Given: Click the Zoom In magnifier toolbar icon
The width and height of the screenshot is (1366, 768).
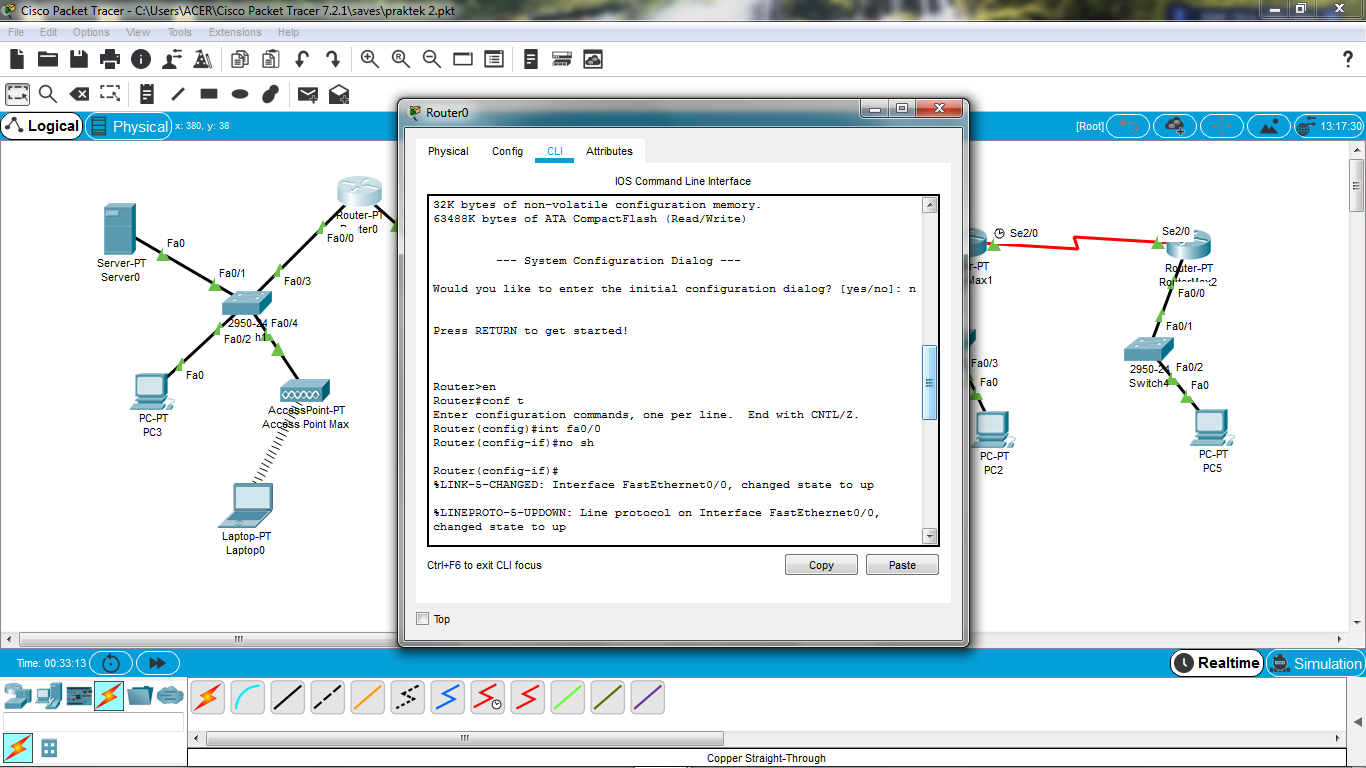Looking at the screenshot, I should [x=370, y=59].
